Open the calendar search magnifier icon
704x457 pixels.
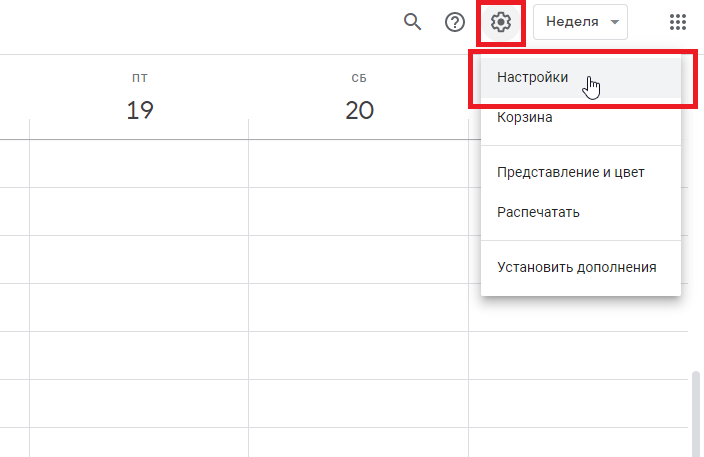tap(412, 22)
